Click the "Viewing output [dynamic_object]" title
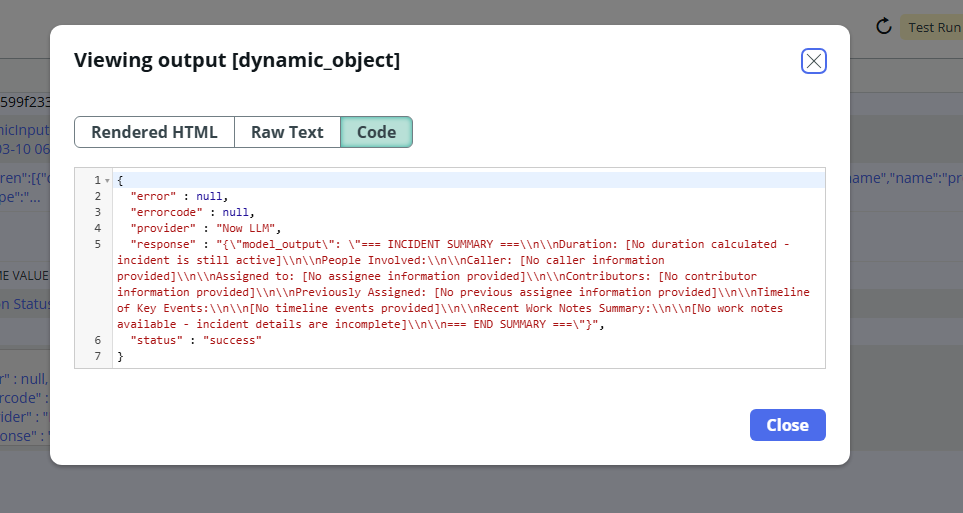 tap(237, 61)
